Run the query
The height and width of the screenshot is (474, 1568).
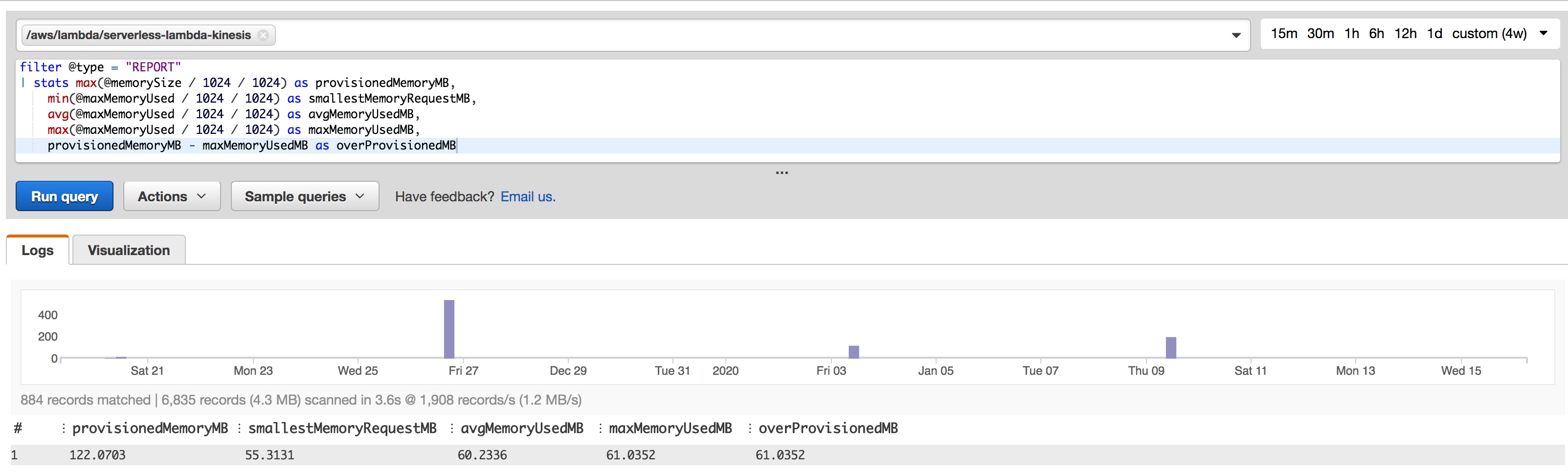tap(65, 196)
